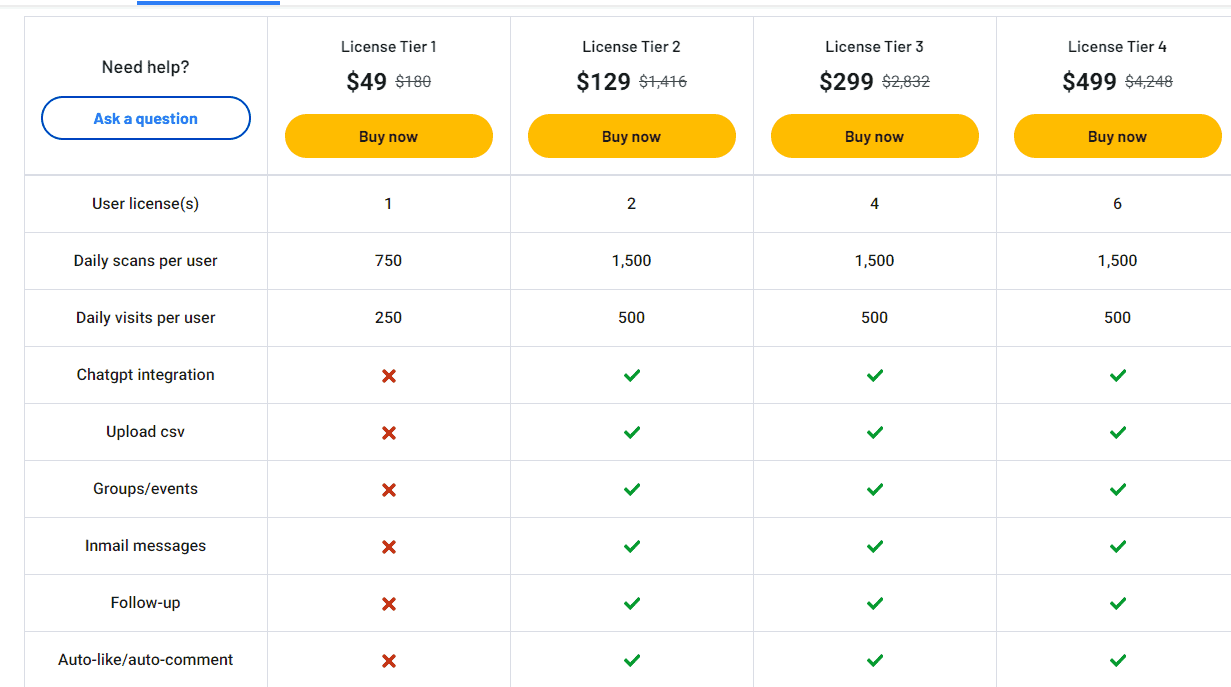
Task: Click the green check for Tier 2 Inmail messages
Action: point(631,546)
